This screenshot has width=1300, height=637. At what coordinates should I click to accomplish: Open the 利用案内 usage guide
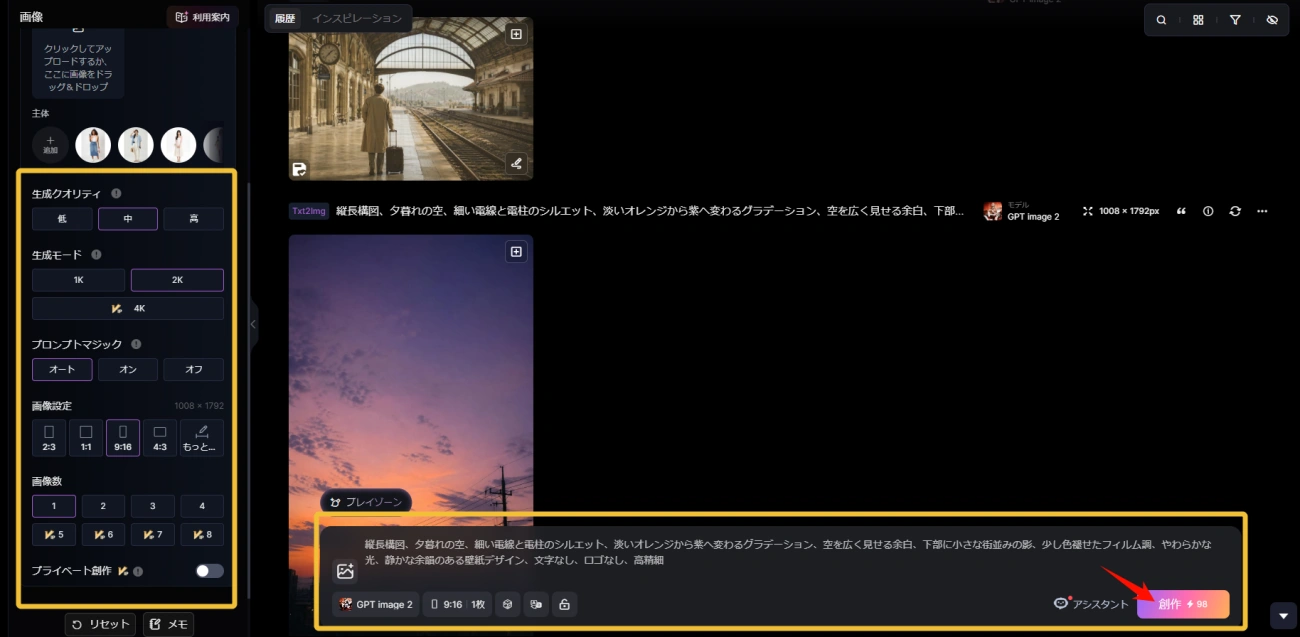click(203, 17)
